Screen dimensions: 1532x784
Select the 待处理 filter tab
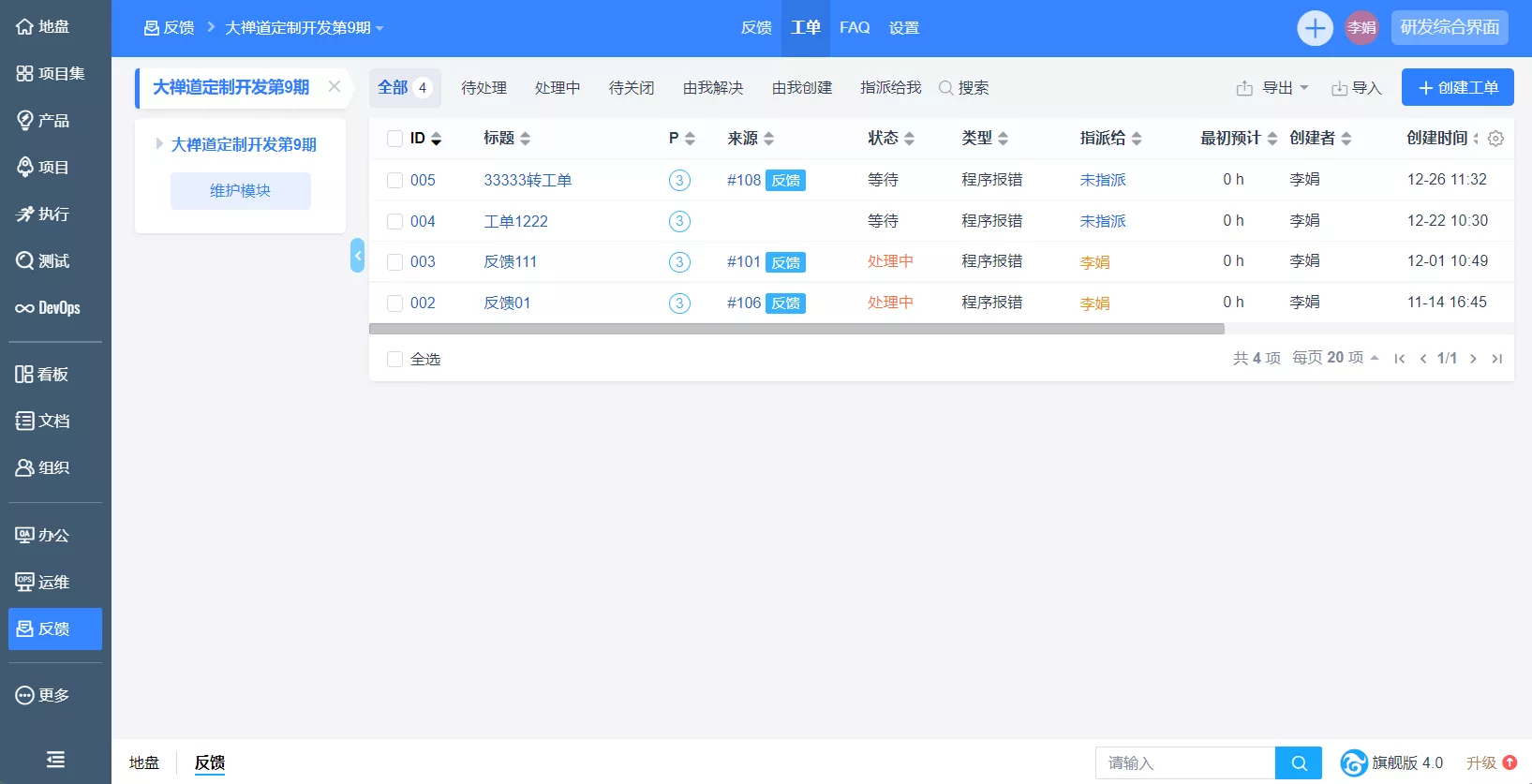[483, 88]
